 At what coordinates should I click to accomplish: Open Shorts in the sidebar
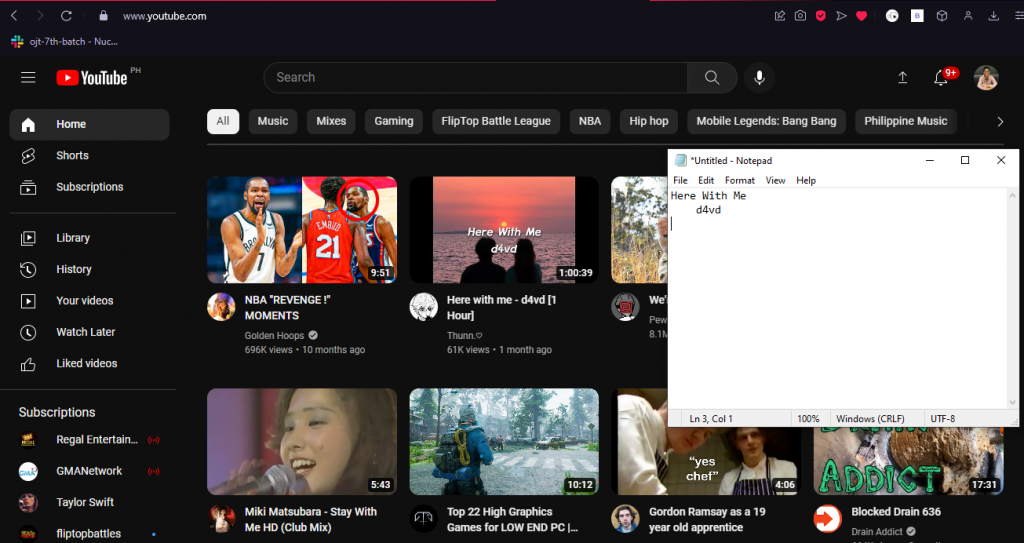89,156
